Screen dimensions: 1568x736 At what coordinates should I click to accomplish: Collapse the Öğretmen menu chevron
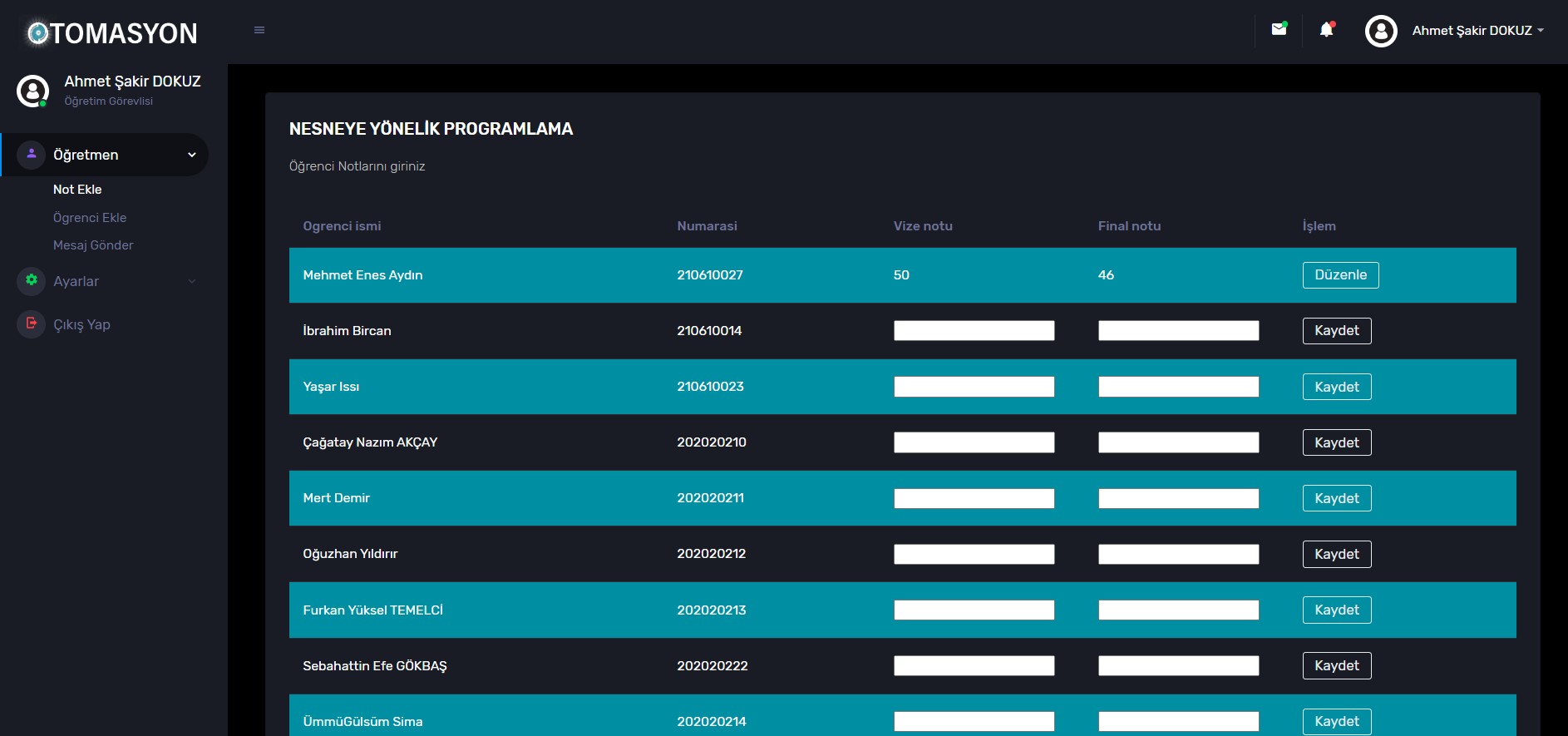[192, 155]
